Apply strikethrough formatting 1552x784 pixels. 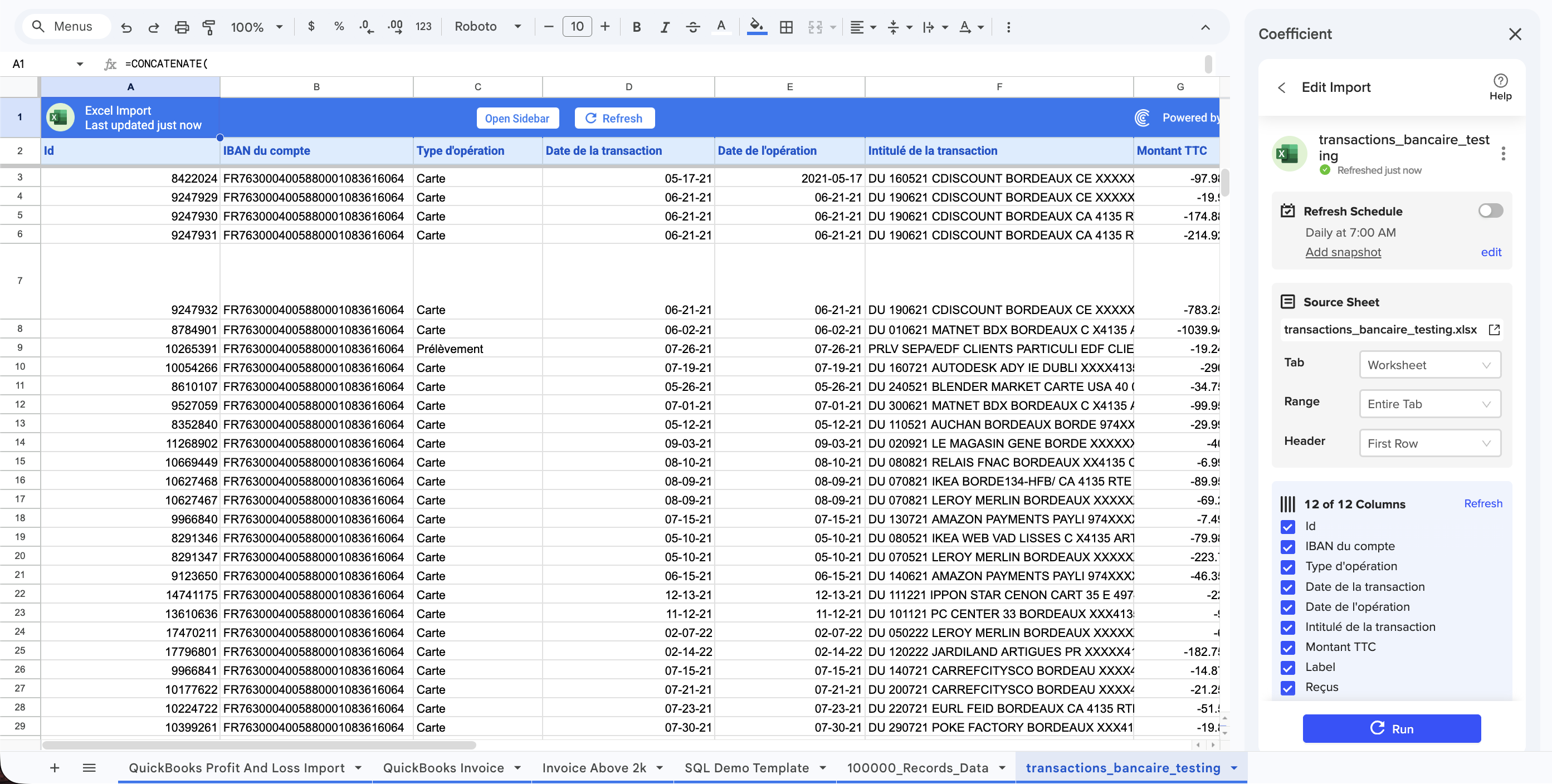[693, 27]
